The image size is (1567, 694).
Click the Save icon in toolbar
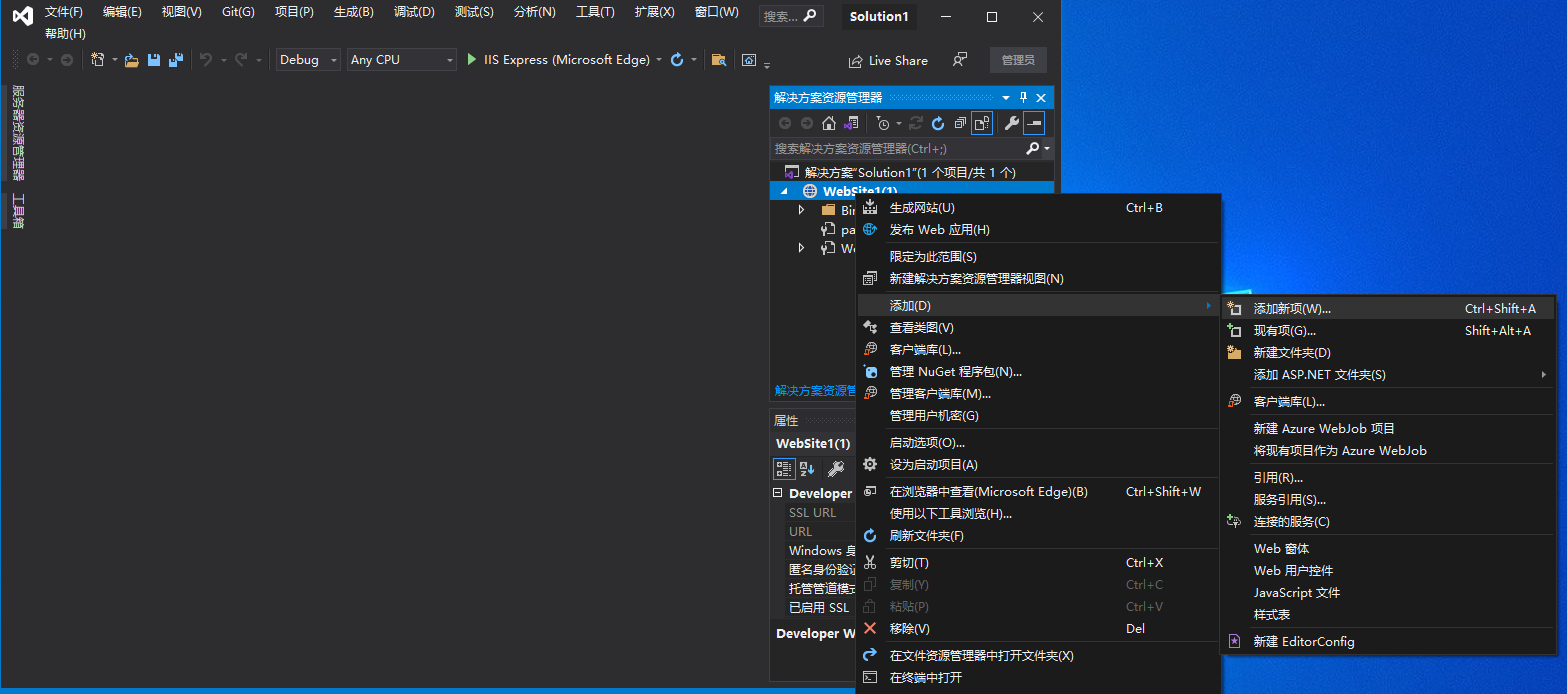pyautogui.click(x=154, y=60)
